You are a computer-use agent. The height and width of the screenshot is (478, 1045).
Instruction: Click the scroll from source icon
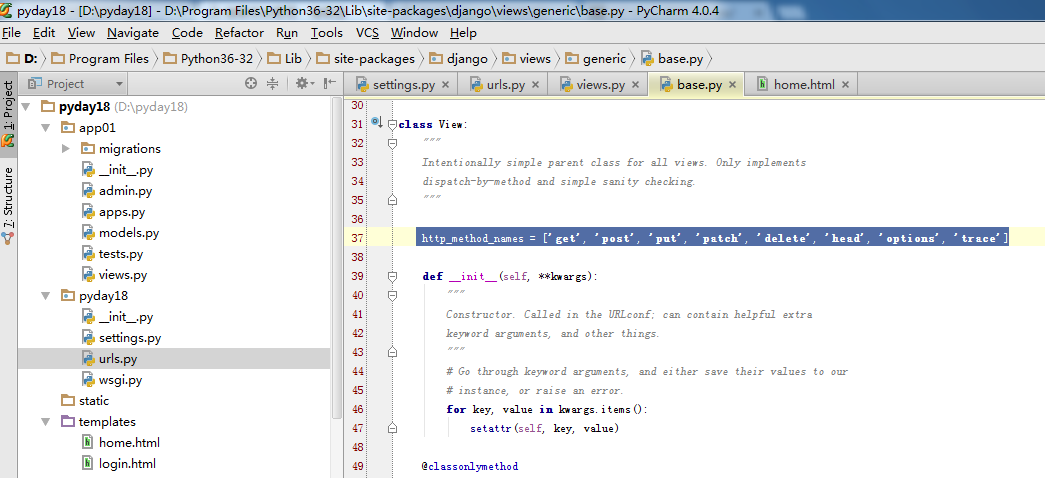pyautogui.click(x=251, y=84)
